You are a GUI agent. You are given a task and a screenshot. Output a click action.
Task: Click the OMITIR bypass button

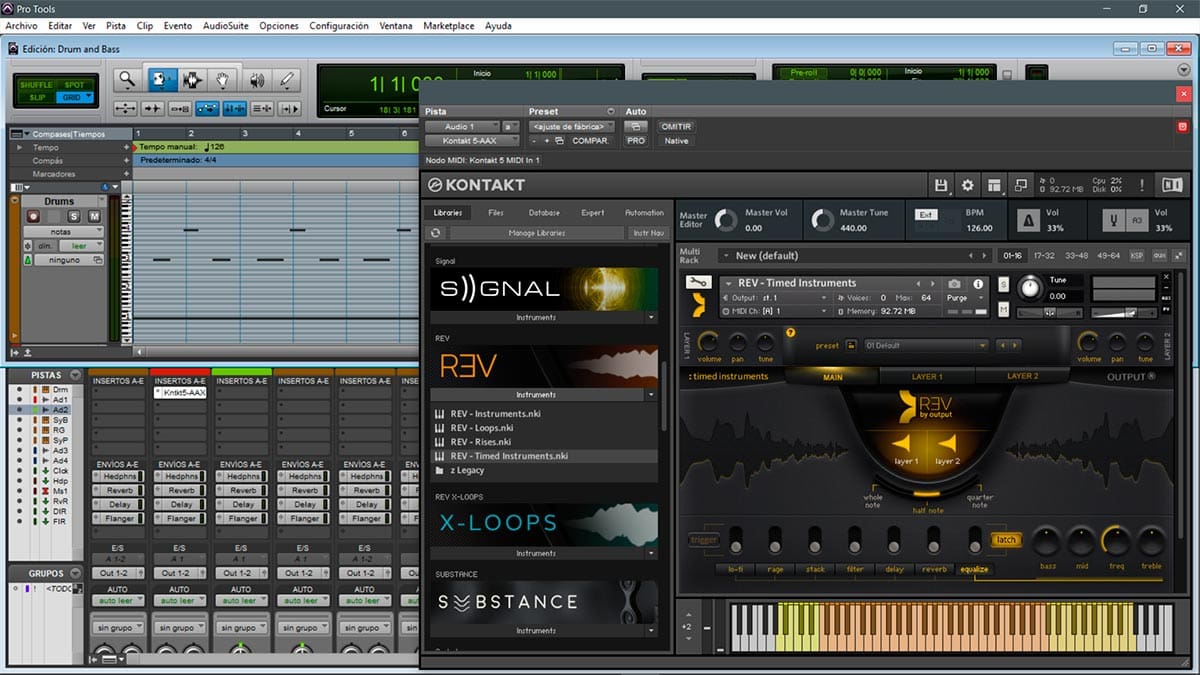tap(676, 127)
